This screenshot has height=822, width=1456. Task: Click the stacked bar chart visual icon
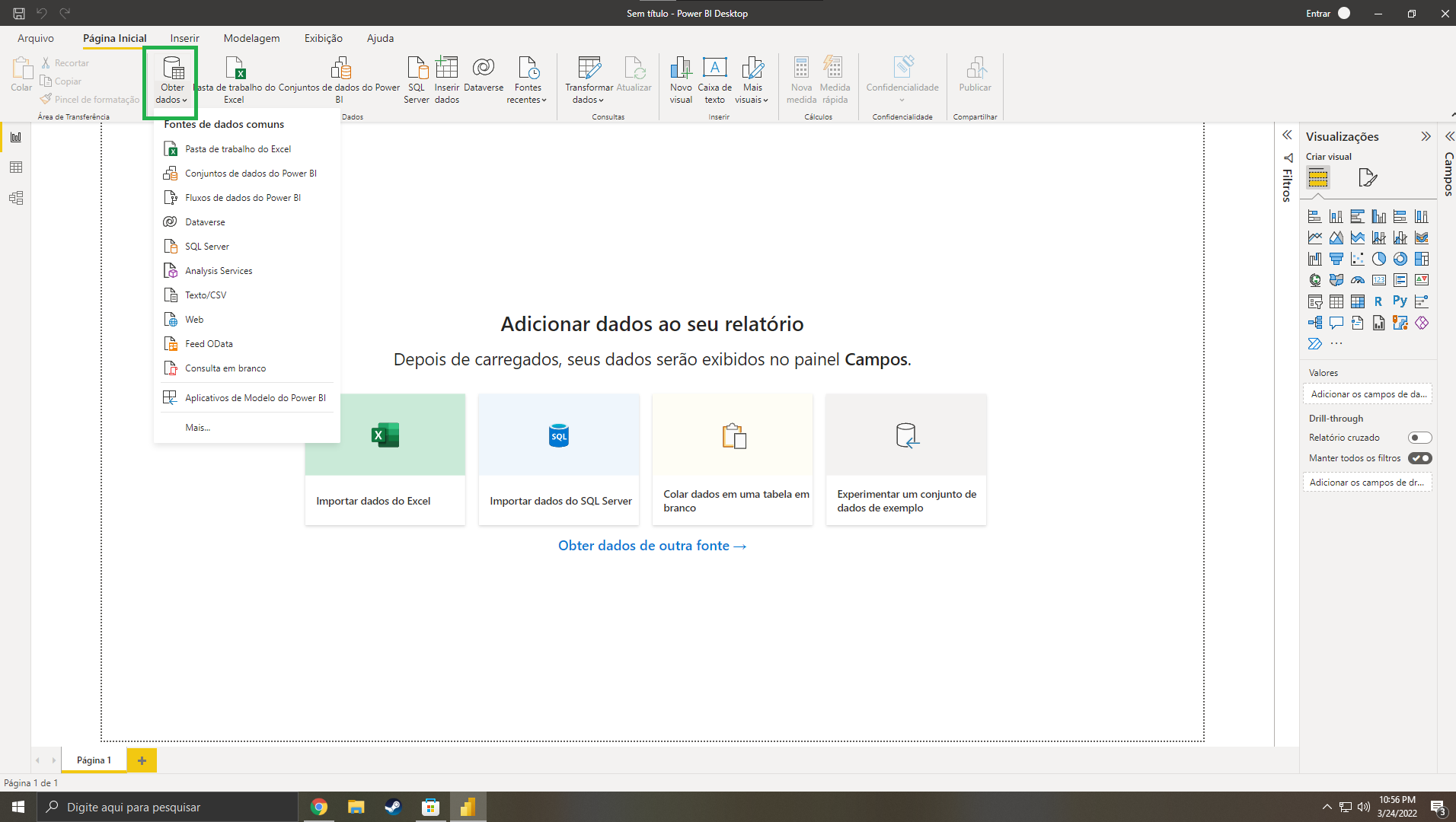coord(1315,217)
